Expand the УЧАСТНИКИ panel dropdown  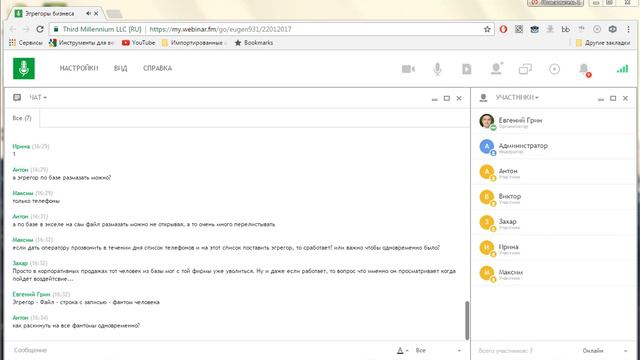pyautogui.click(x=517, y=98)
